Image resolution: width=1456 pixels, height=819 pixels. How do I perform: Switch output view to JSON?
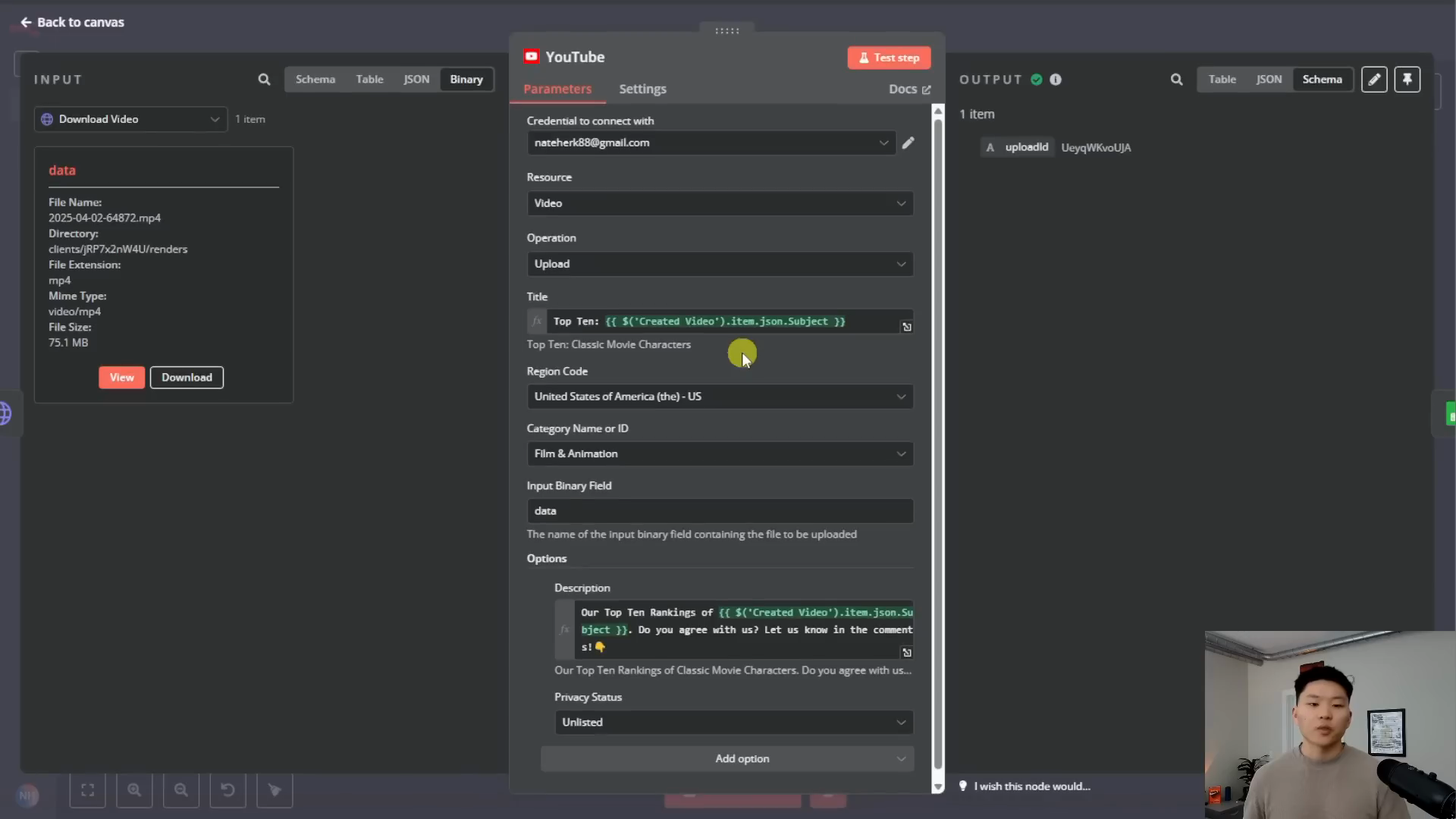click(1269, 79)
